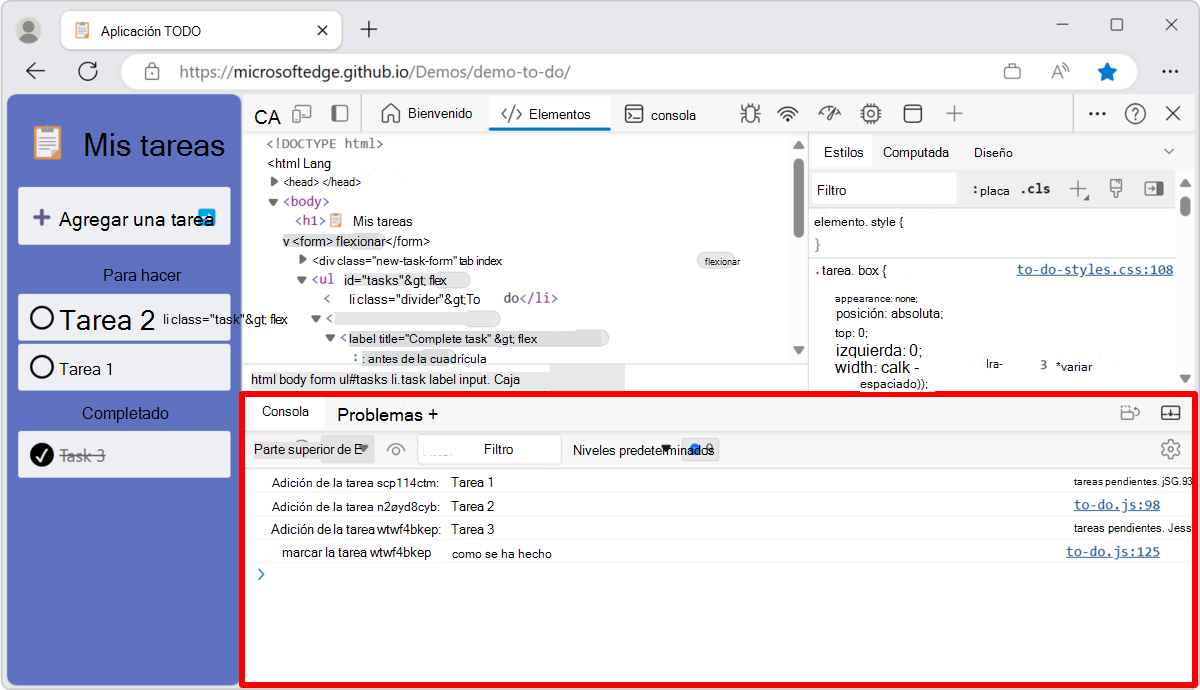The image size is (1200, 690).
Task: Select Diseño sidebar tab
Action: pos(993,152)
